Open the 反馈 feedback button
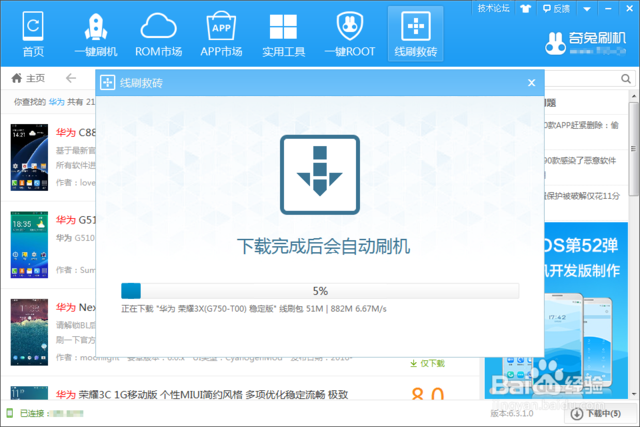Screen dimensions: 640x427 556,8
